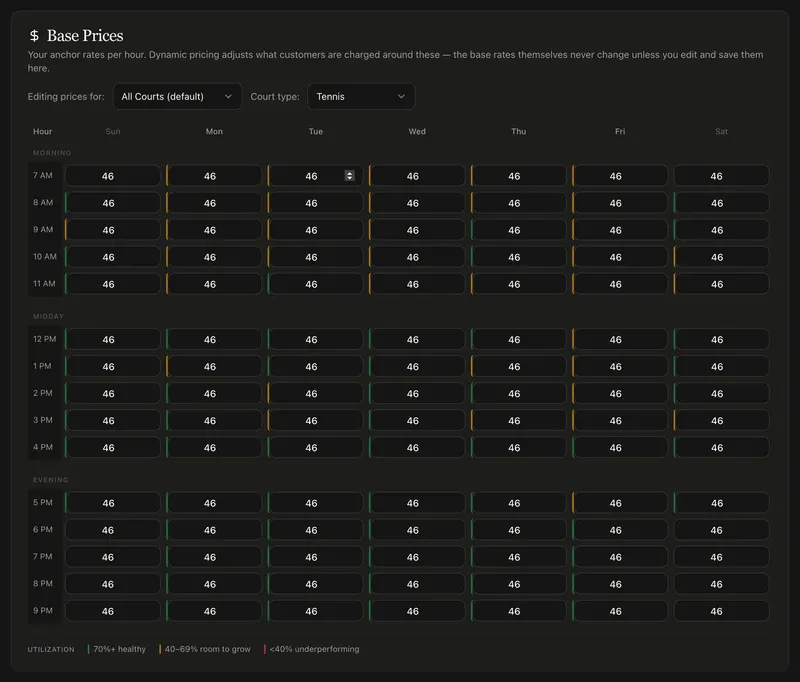The height and width of the screenshot is (682, 800).
Task: Edit the Wednesday 7 PM price
Action: click(417, 557)
